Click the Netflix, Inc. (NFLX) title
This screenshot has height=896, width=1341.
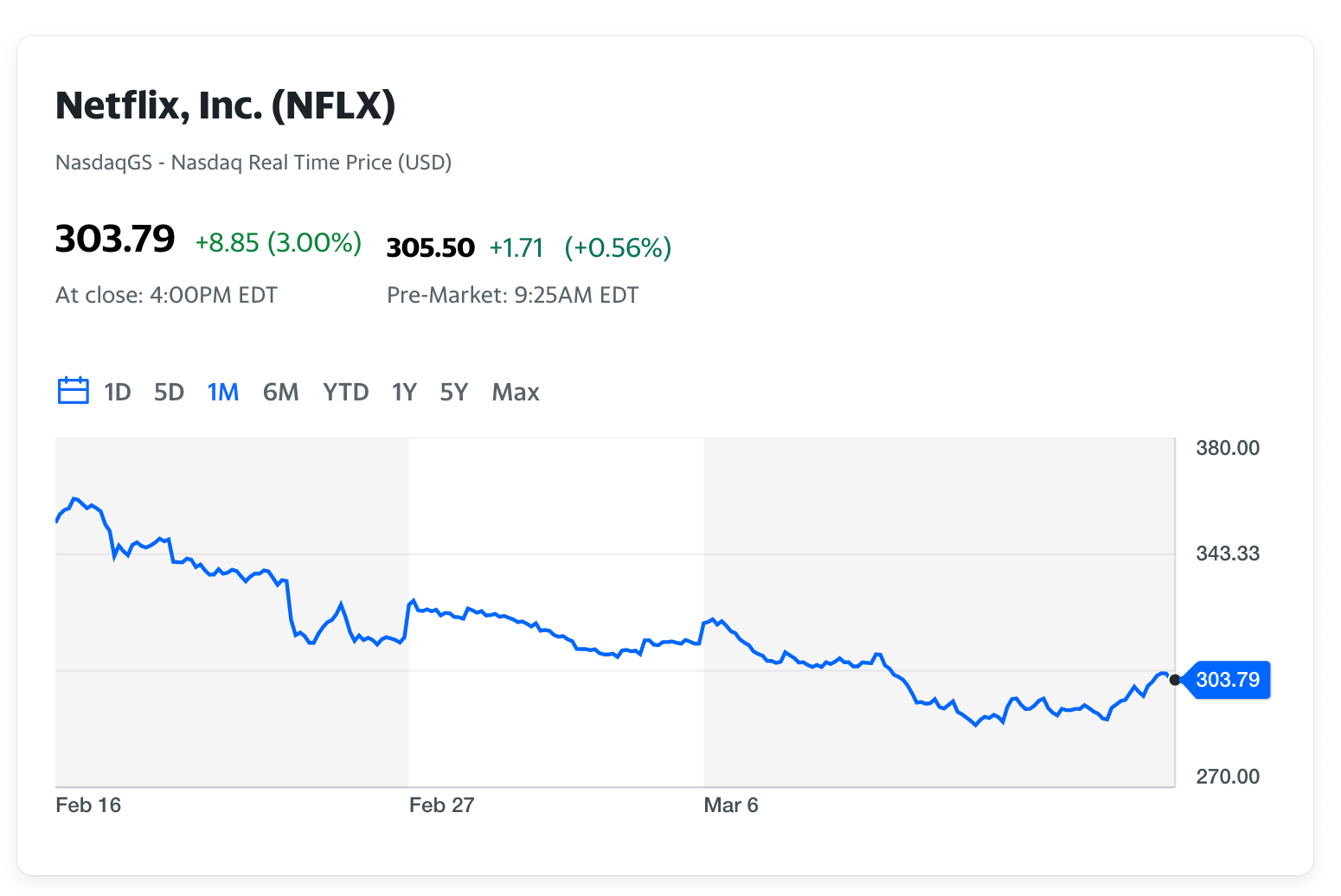[x=225, y=106]
